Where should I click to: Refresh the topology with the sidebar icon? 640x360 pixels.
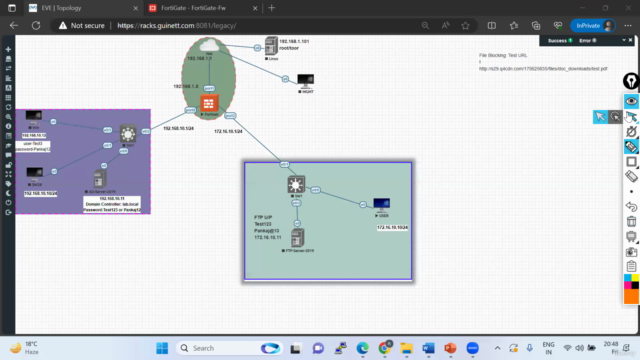(x=8, y=107)
